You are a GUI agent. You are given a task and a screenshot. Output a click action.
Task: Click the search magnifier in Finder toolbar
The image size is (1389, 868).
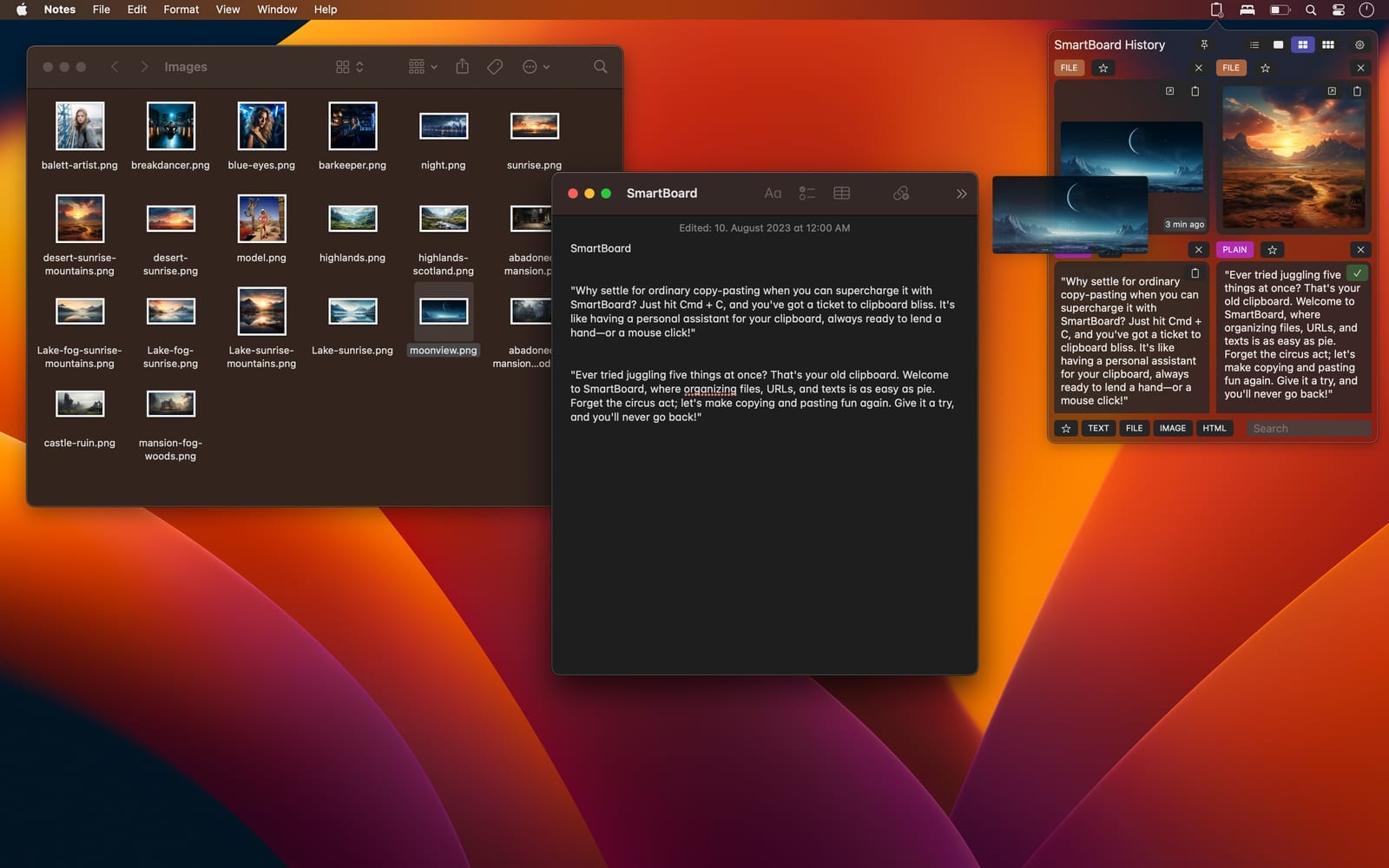pos(600,67)
